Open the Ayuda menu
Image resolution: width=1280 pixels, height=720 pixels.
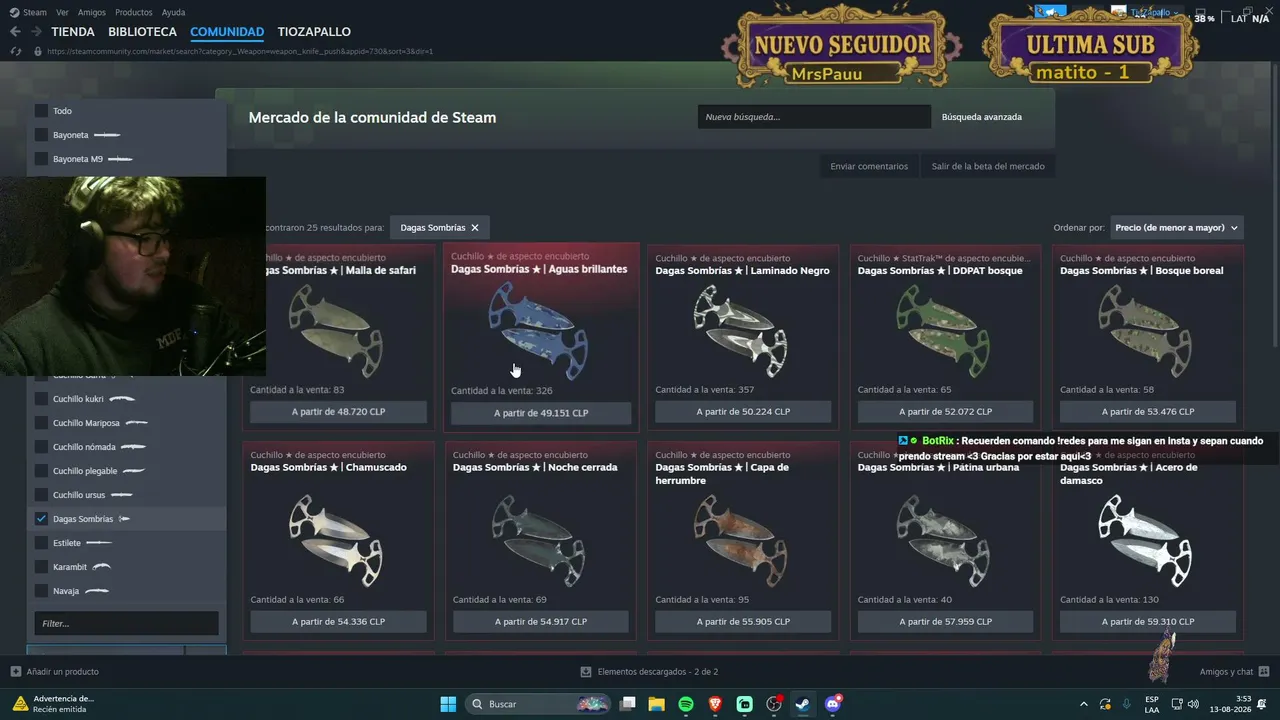(x=173, y=12)
